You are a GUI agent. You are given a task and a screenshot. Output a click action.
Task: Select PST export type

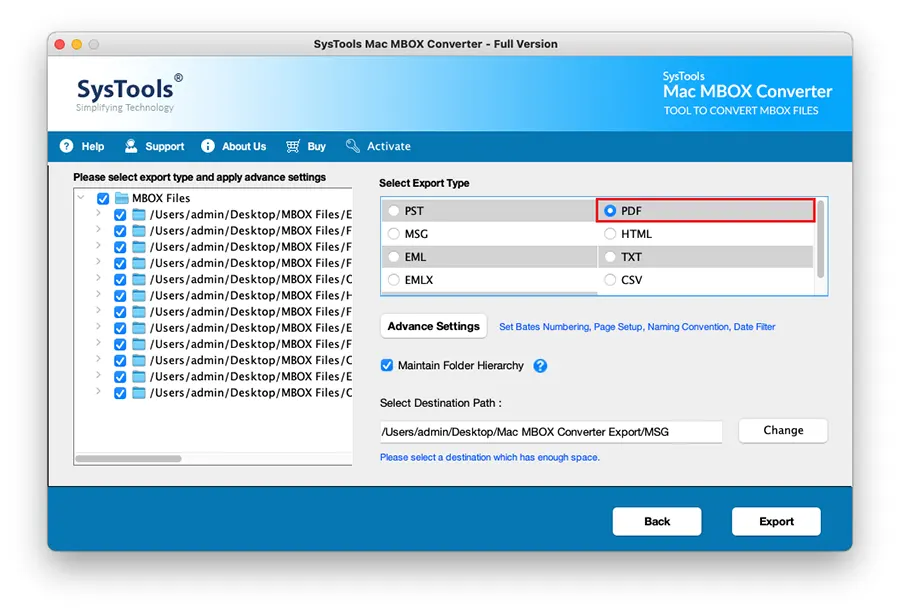point(394,211)
